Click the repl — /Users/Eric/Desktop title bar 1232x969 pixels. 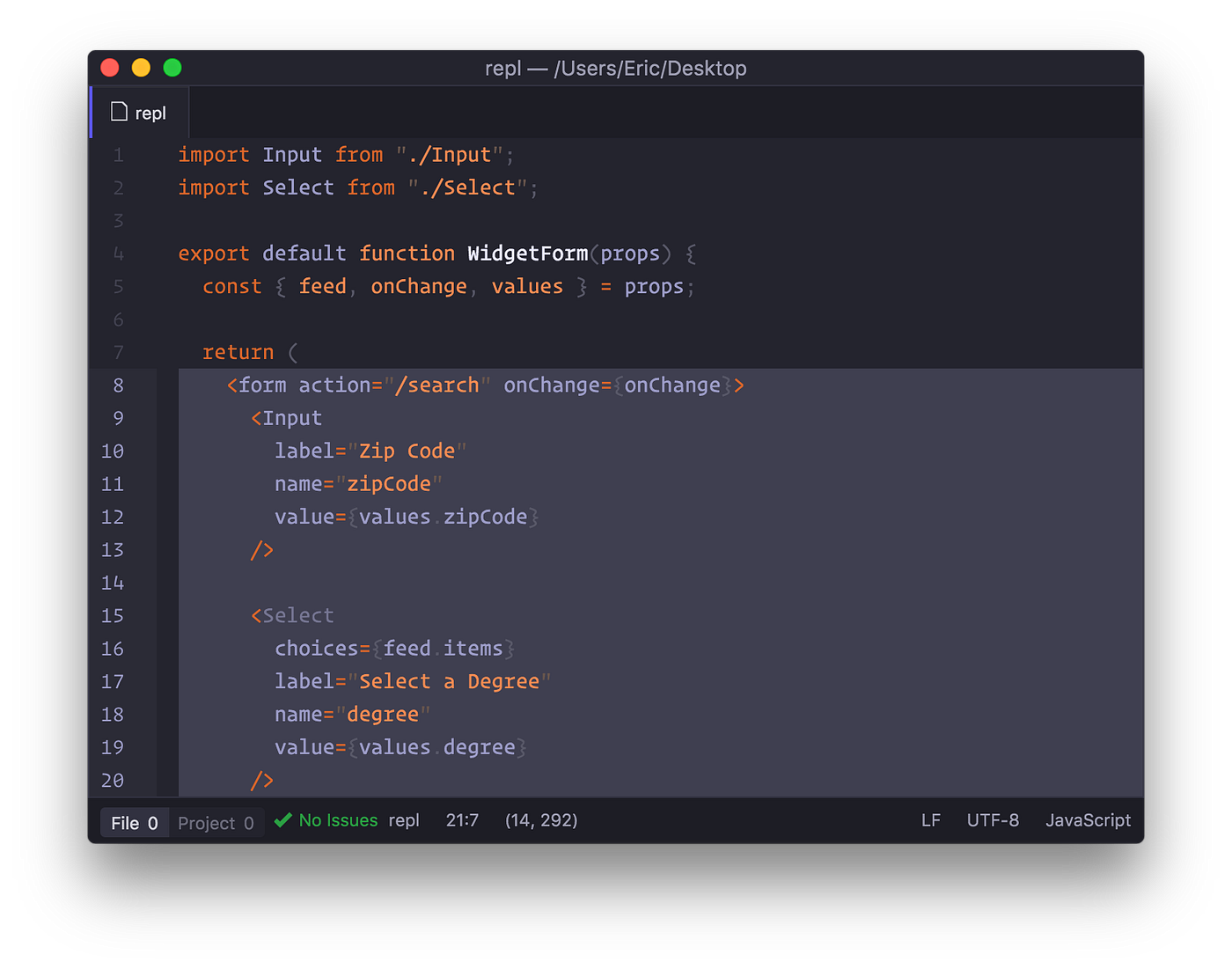pos(616,68)
